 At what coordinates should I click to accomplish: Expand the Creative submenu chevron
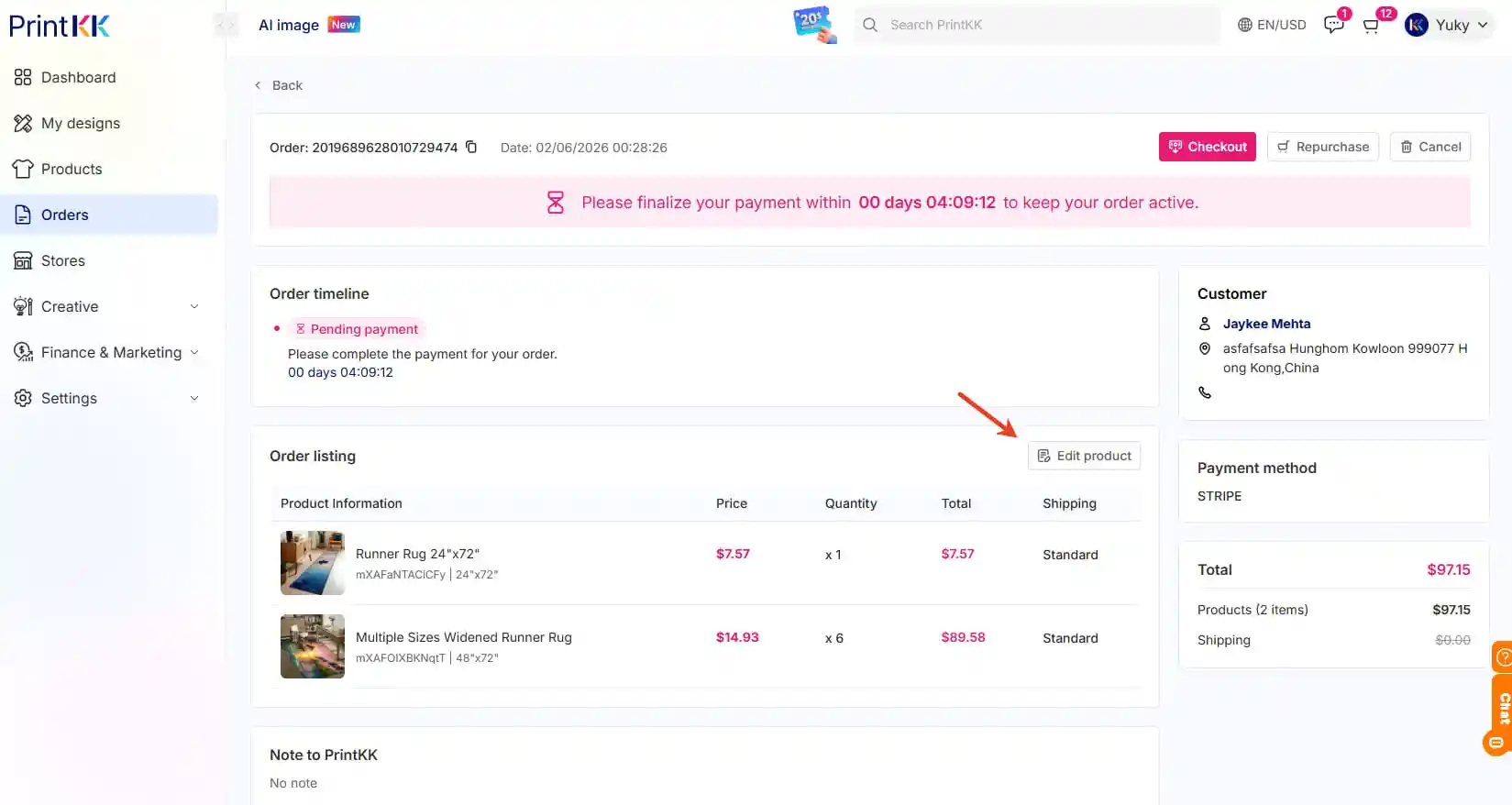click(194, 306)
